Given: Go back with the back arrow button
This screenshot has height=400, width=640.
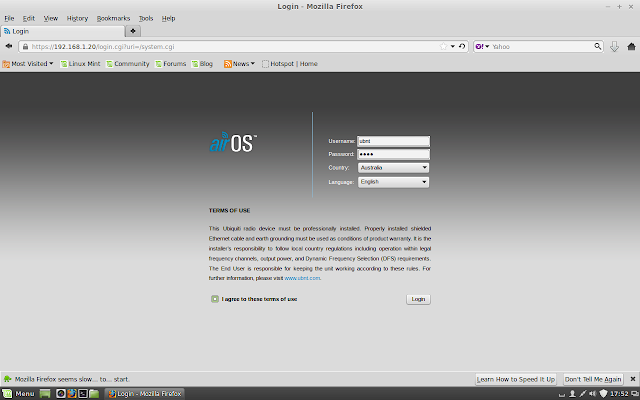Looking at the screenshot, I should [x=9, y=47].
